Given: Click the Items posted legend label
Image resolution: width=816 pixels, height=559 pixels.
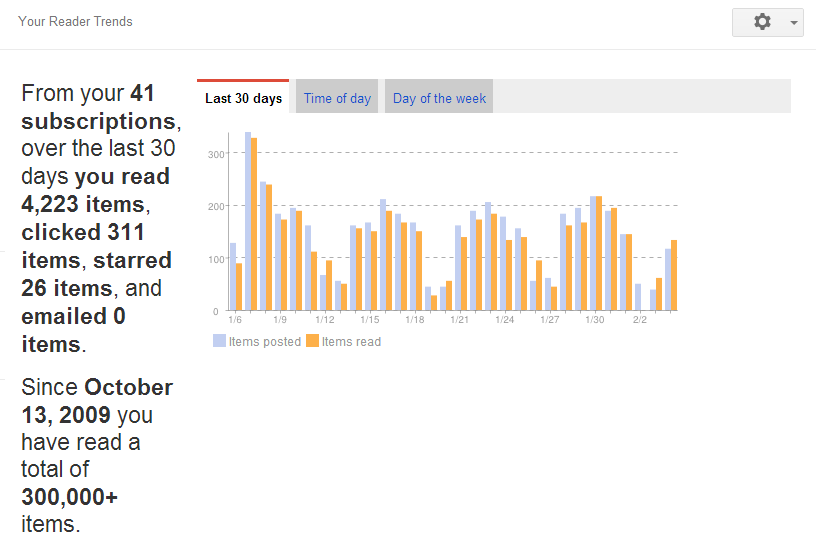Looking at the screenshot, I should (x=264, y=341).
